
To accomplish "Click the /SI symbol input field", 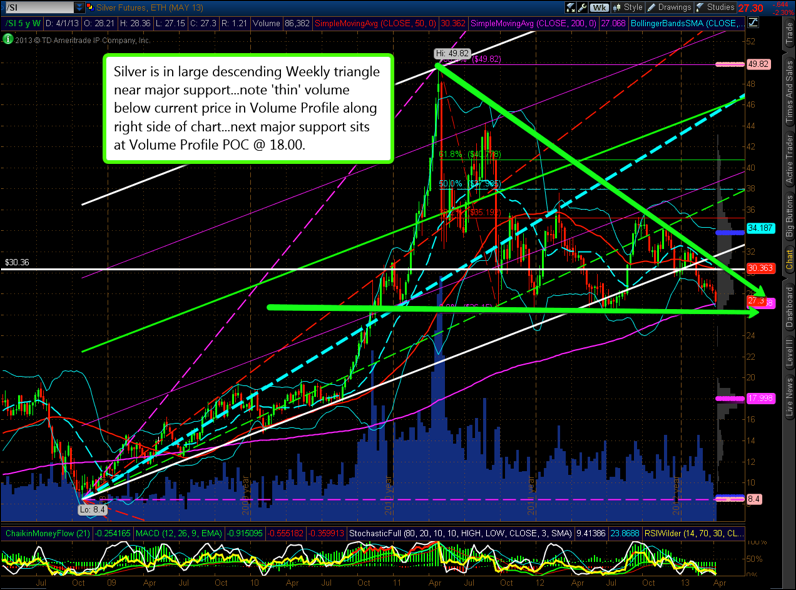I will point(38,8).
